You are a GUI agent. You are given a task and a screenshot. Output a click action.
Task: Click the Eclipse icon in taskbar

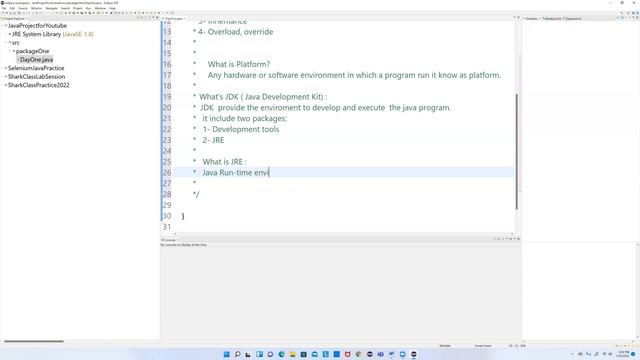pyautogui.click(x=413, y=354)
